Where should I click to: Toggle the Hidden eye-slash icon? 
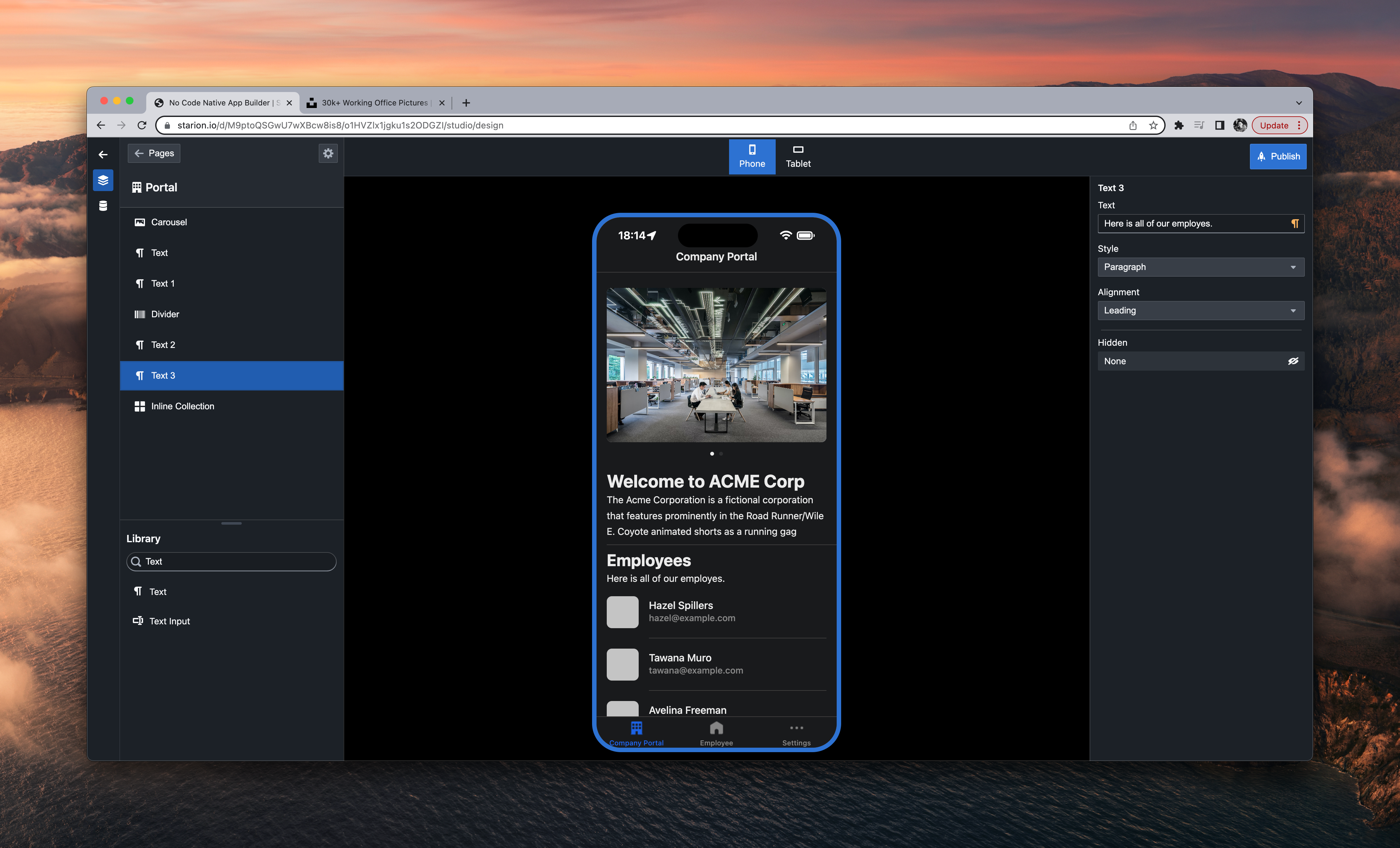(x=1293, y=361)
